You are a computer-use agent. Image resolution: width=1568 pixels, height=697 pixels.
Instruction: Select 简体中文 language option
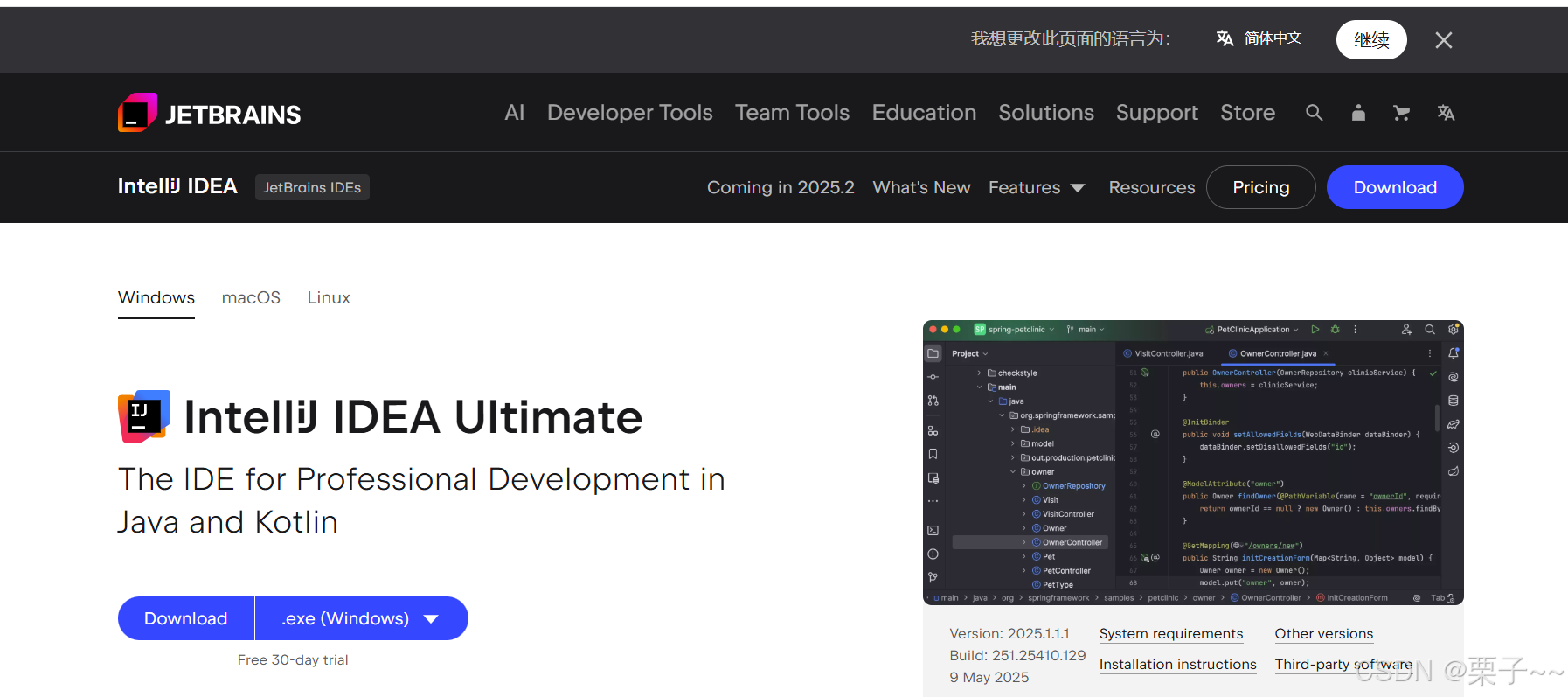[1259, 38]
